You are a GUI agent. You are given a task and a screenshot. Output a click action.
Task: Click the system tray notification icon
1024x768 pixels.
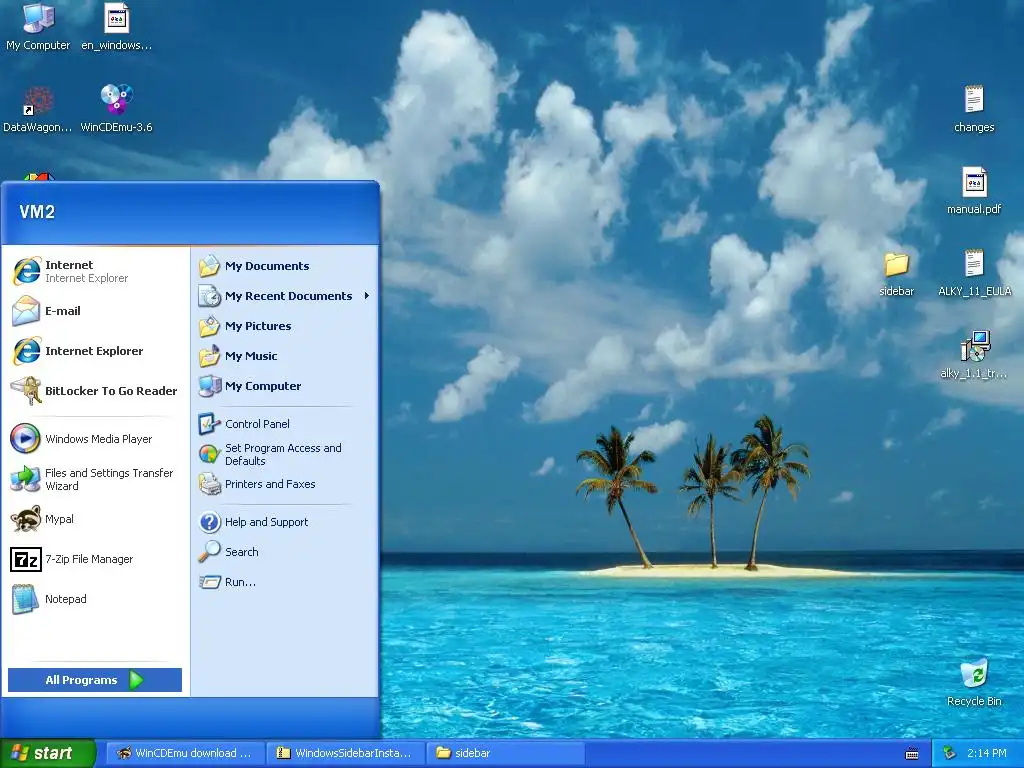pyautogui.click(x=949, y=754)
